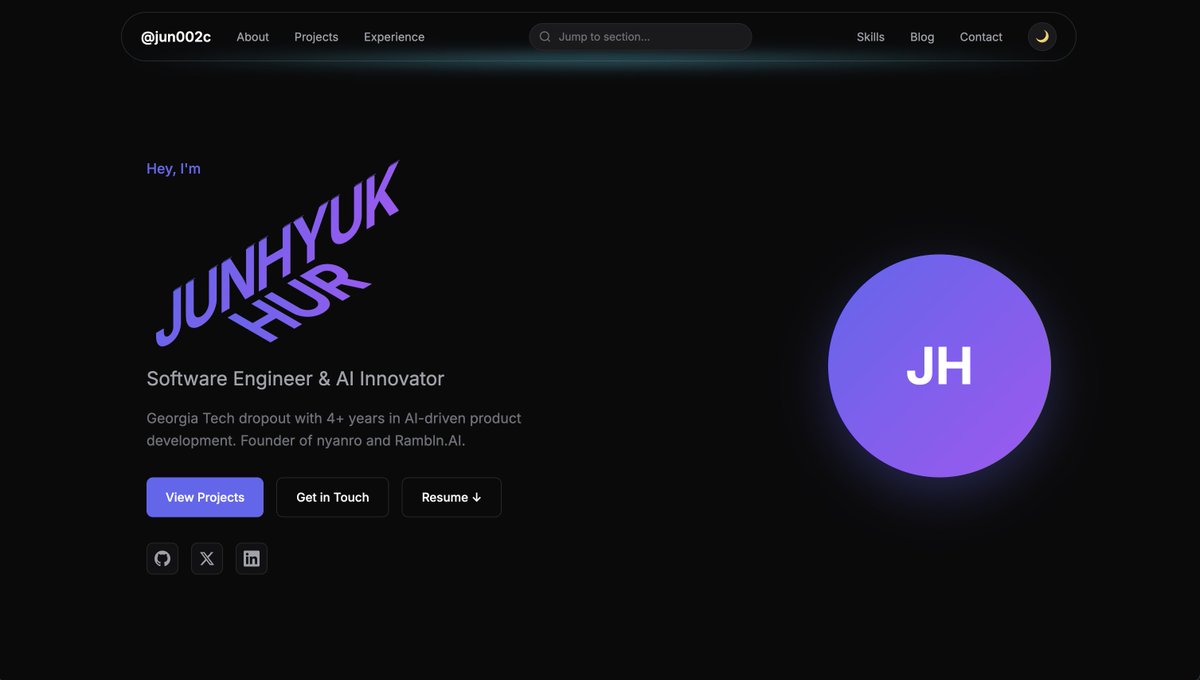This screenshot has height=680, width=1200.
Task: Open the X (Twitter) profile icon
Action: [x=207, y=558]
